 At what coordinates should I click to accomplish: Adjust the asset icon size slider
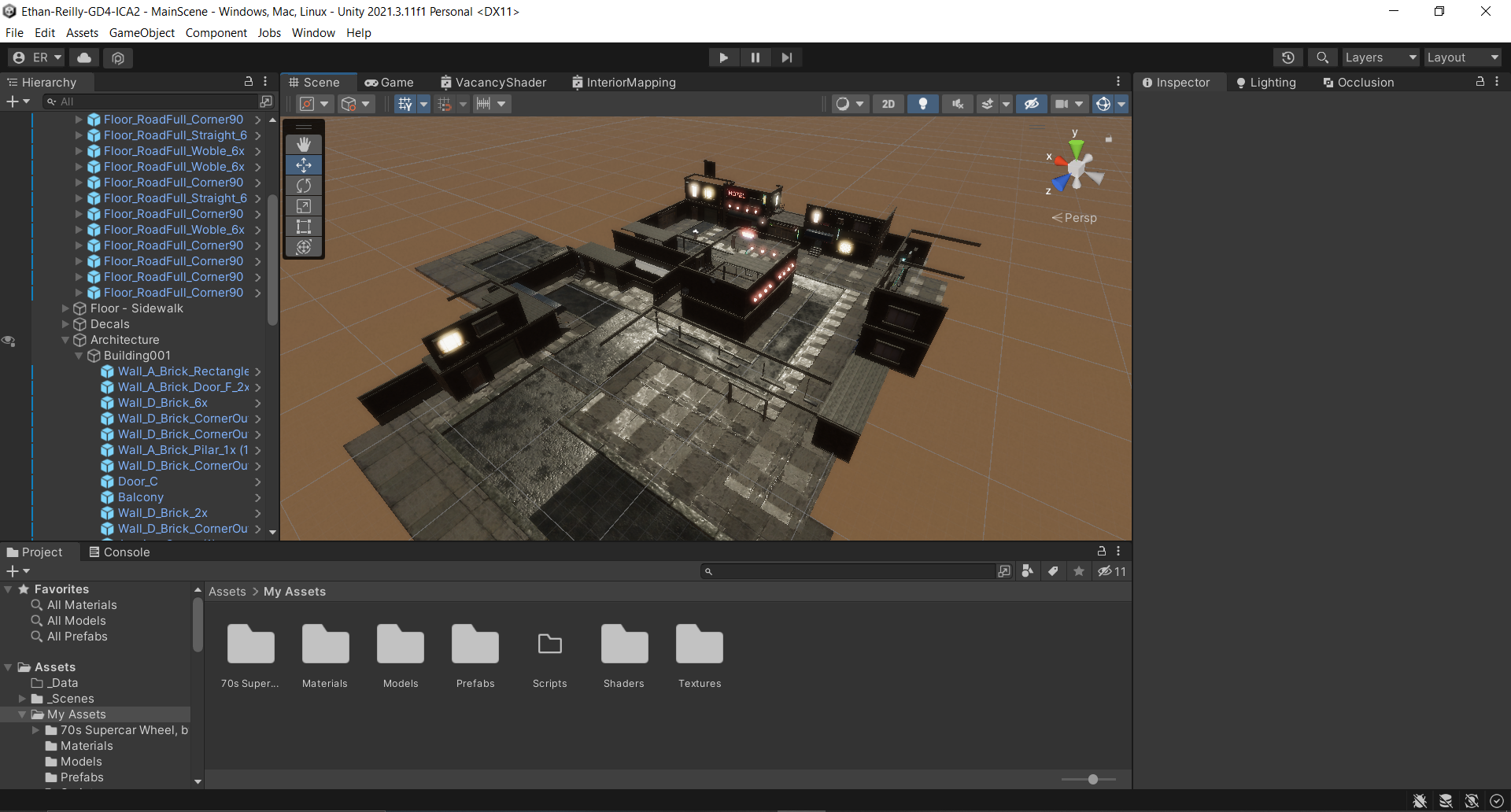click(1092, 779)
